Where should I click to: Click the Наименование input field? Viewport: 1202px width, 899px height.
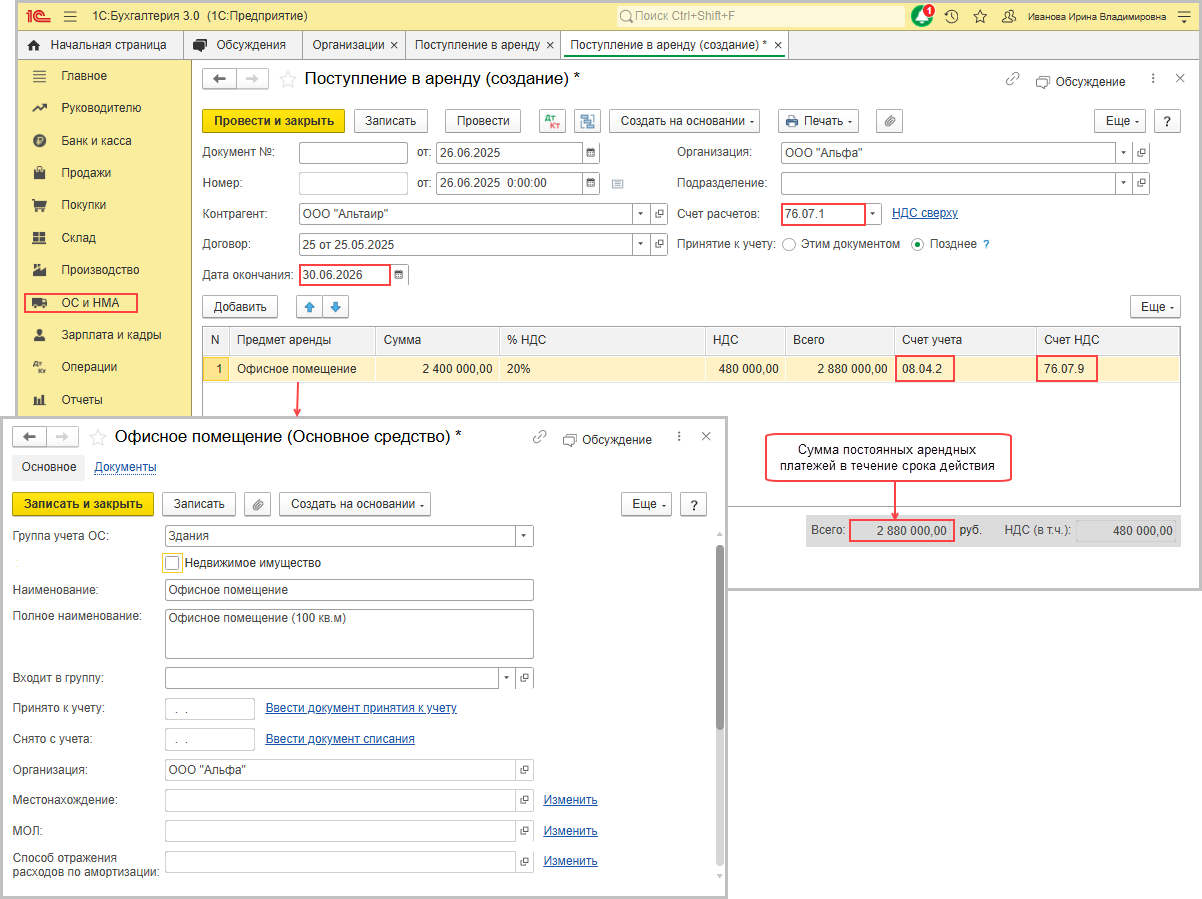tap(349, 590)
